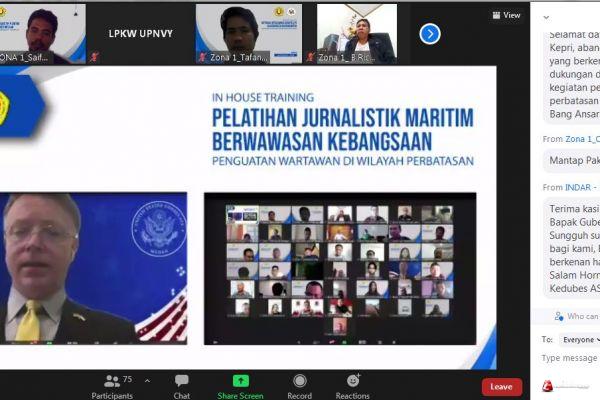Click the muted mic icon on LPKW tile
This screenshot has height=400, width=600.
pos(94,57)
